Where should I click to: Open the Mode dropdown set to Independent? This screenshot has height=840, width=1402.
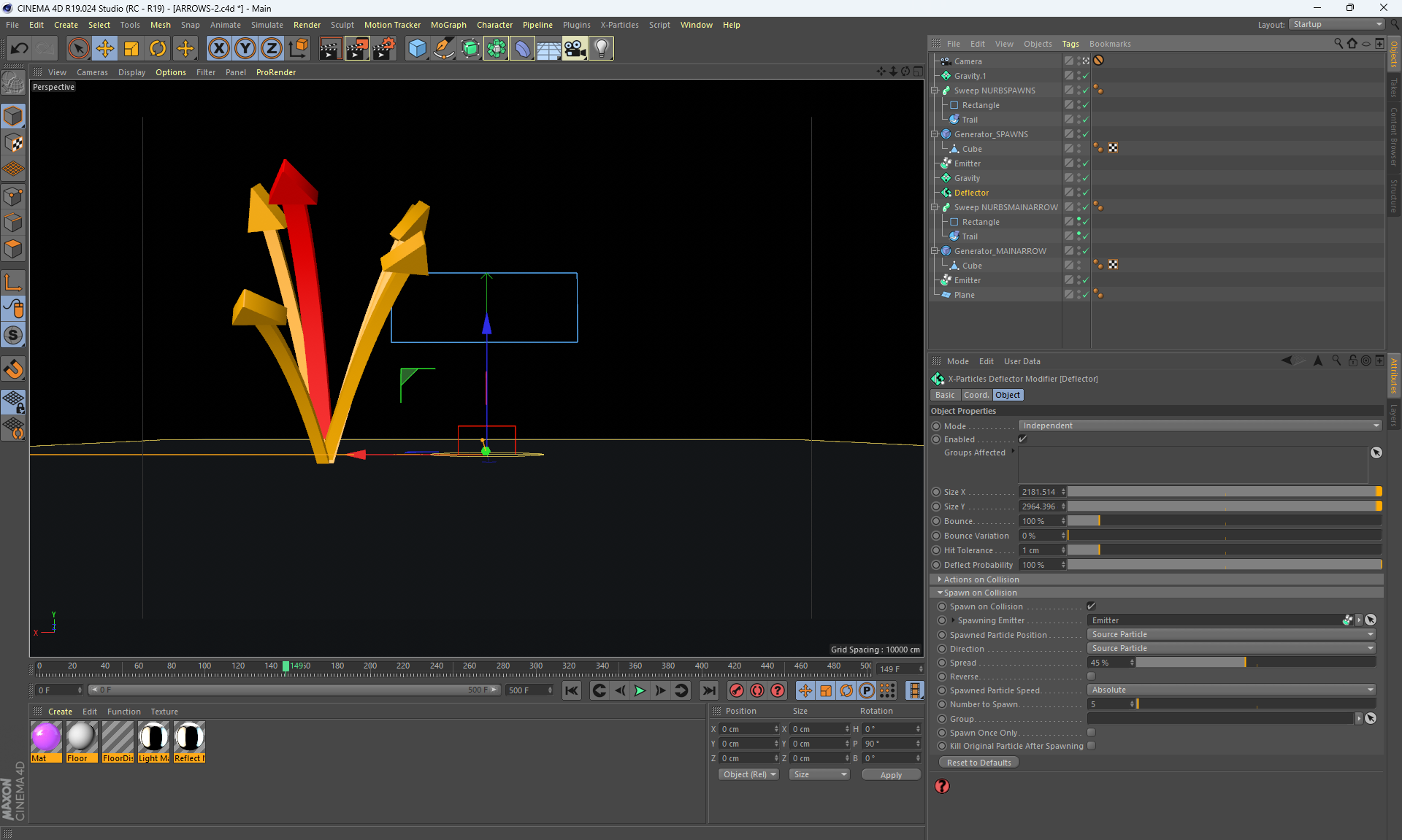pyautogui.click(x=1200, y=426)
